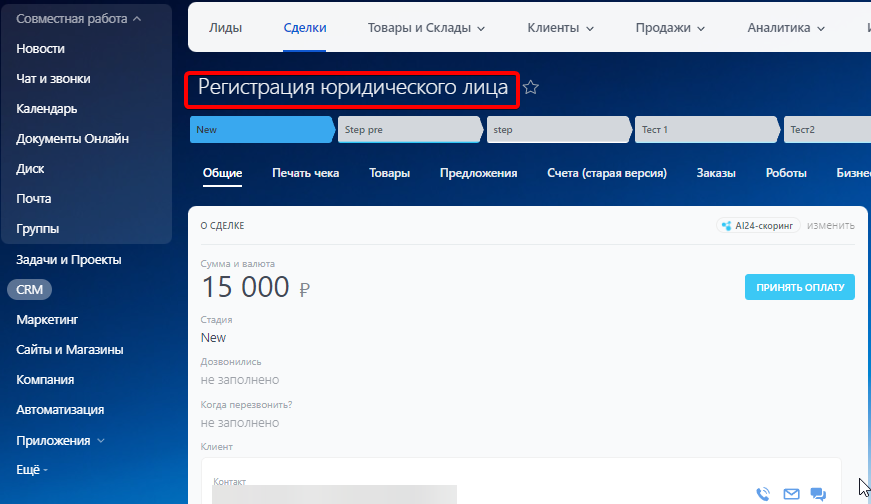Call the contact via phone icon
871x504 pixels.
pyautogui.click(x=764, y=493)
